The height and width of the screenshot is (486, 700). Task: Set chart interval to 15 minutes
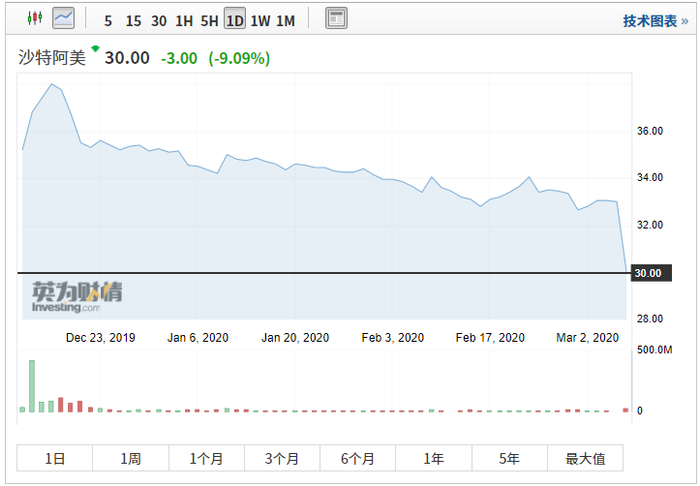[x=133, y=20]
